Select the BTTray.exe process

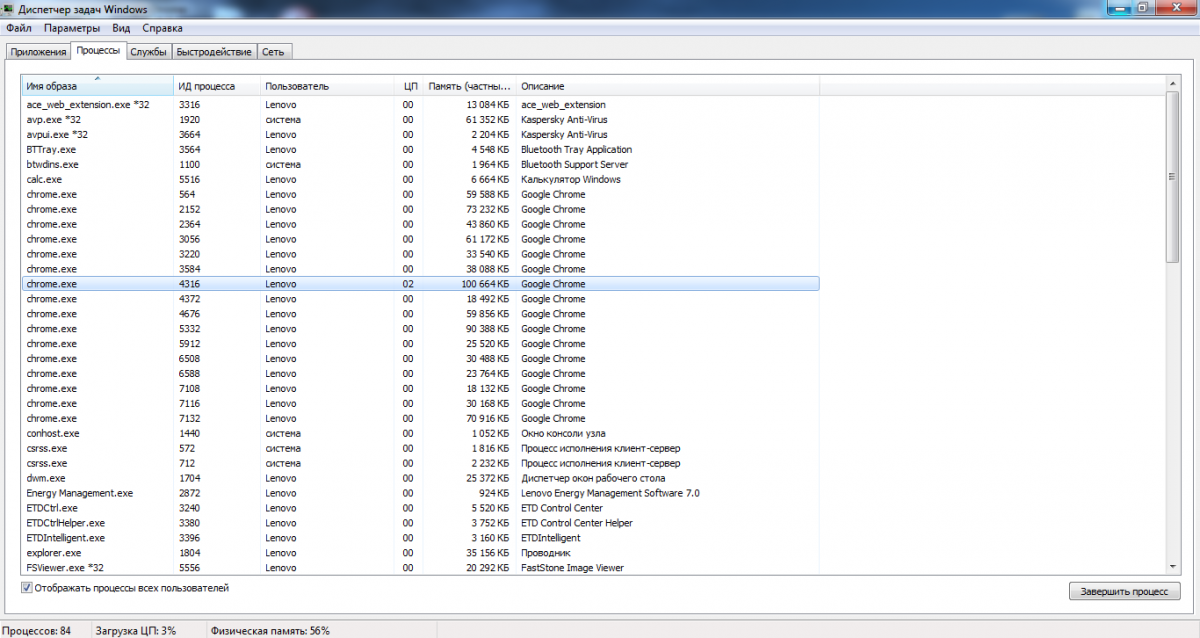pos(420,150)
